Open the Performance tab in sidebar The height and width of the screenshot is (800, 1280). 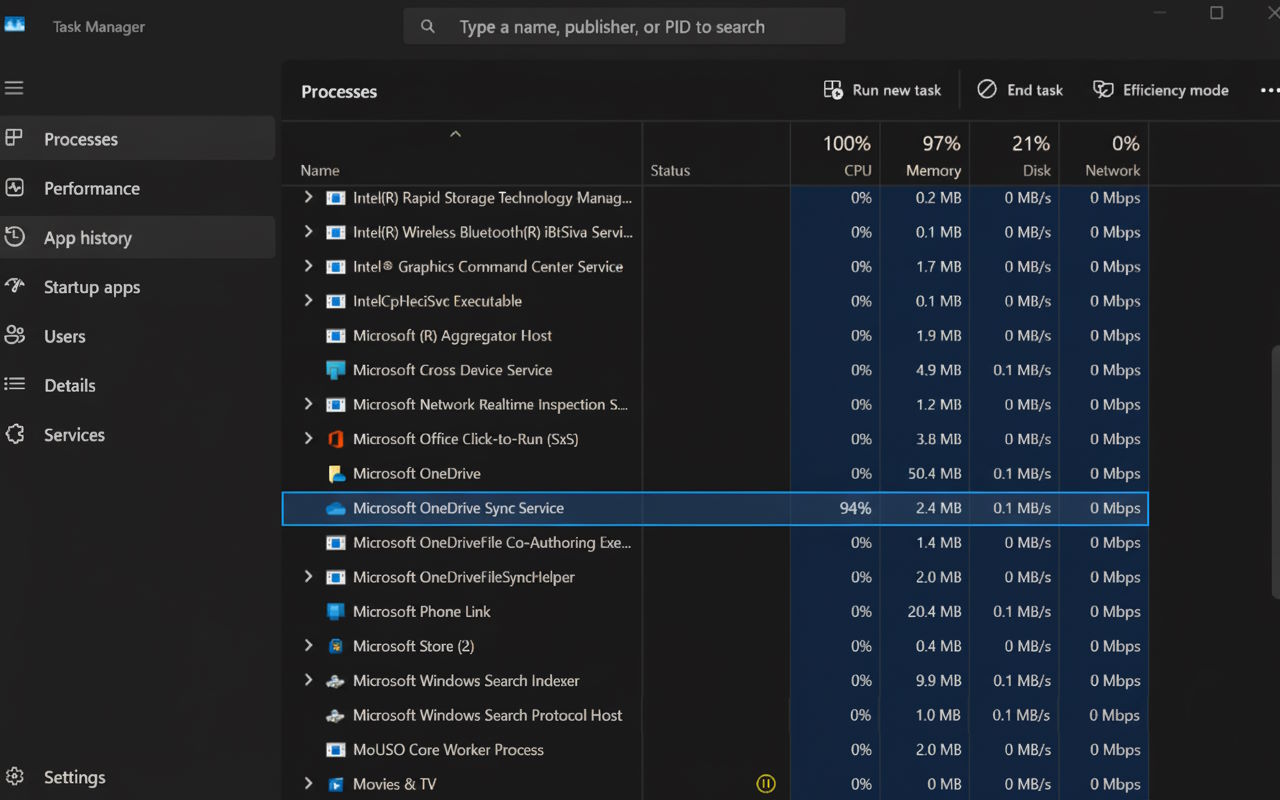91,189
